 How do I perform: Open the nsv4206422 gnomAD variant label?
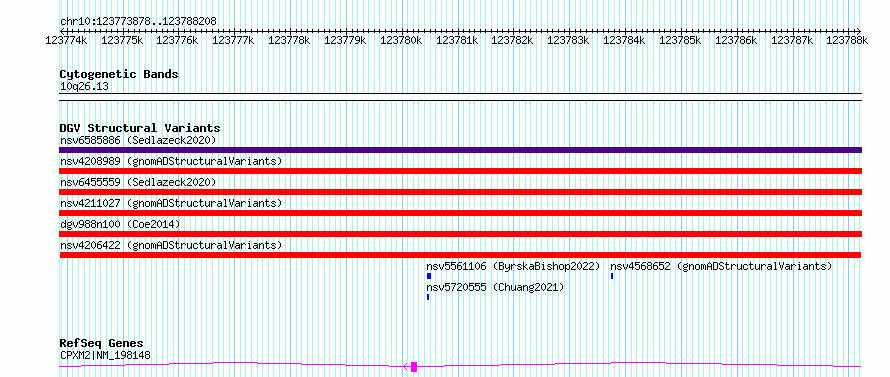[171, 245]
